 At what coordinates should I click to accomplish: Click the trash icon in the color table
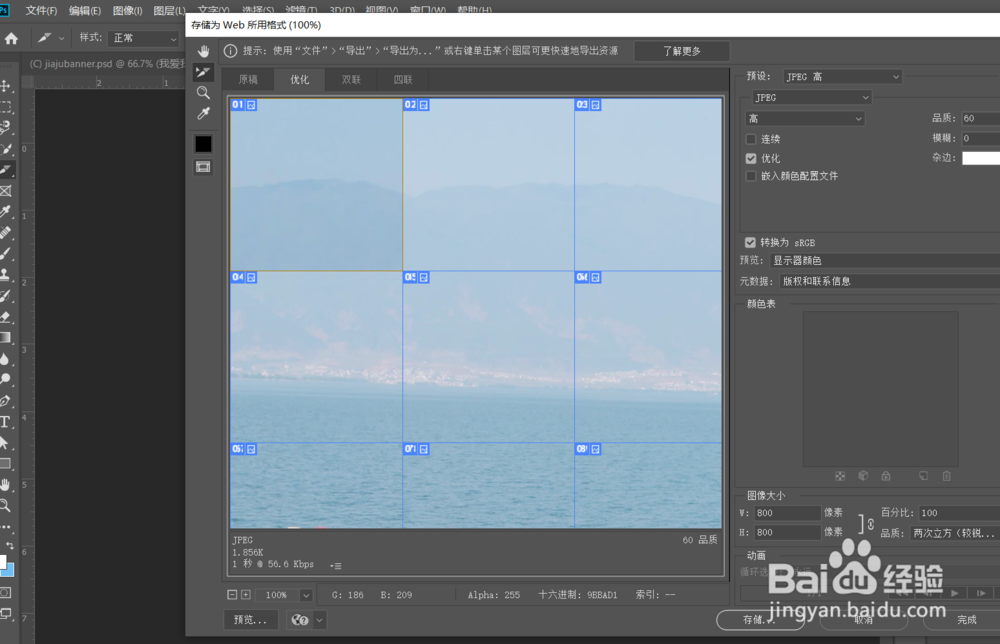click(x=946, y=477)
